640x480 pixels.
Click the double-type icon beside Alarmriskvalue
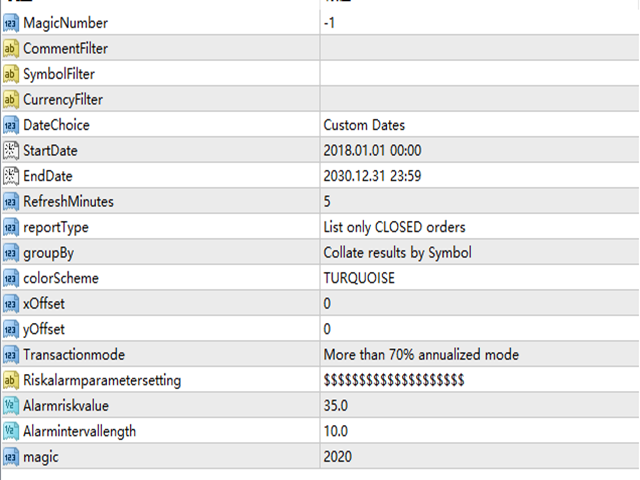pos(11,406)
